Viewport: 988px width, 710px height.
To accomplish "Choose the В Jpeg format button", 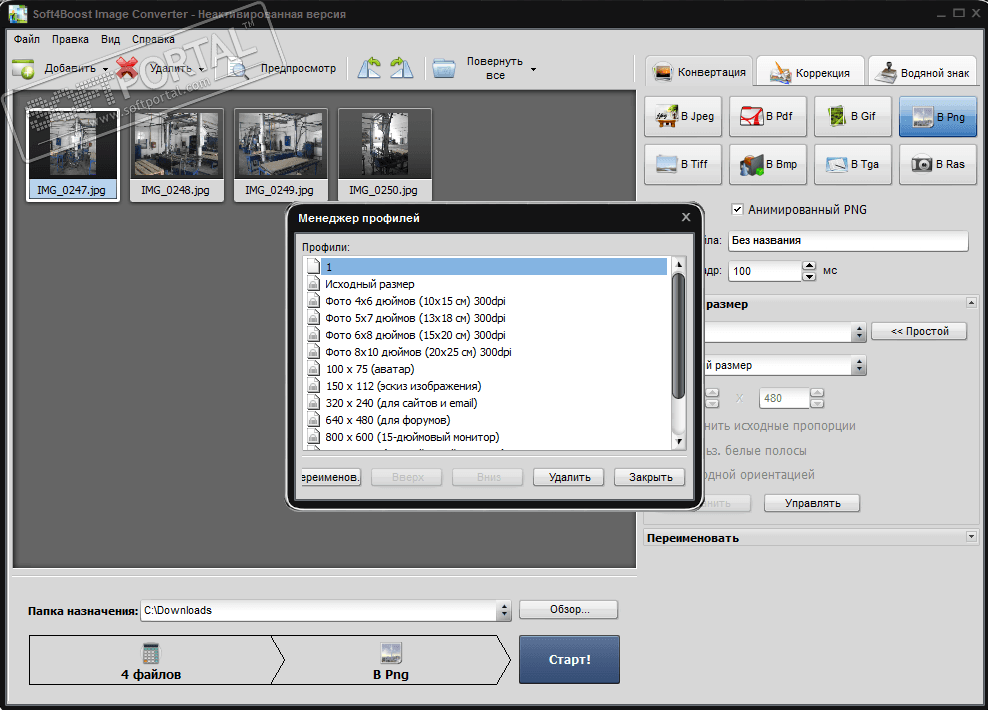I will [x=683, y=117].
